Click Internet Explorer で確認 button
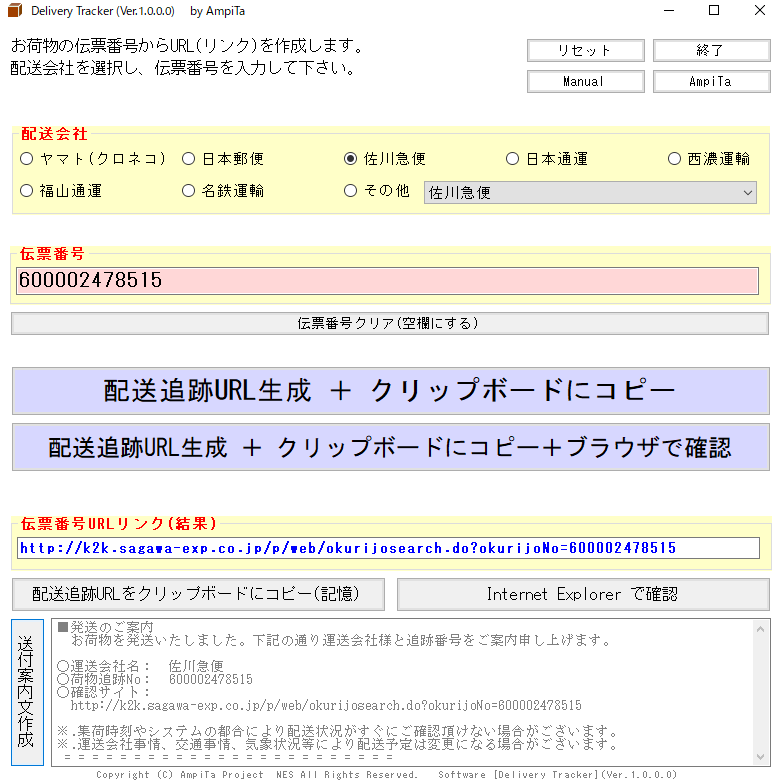The width and height of the screenshot is (783, 783). point(583,594)
